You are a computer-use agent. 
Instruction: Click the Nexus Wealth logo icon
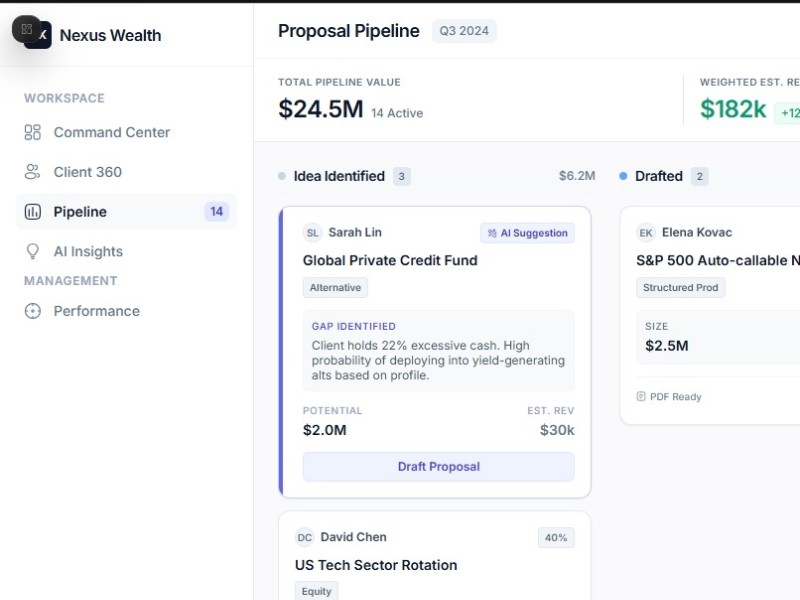[38, 35]
